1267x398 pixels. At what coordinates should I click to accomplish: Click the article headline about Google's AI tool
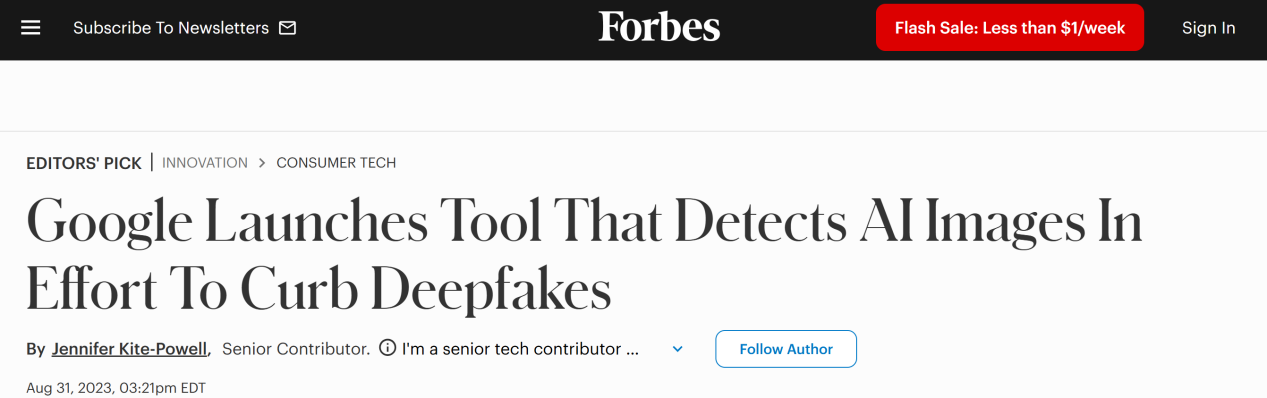point(584,255)
